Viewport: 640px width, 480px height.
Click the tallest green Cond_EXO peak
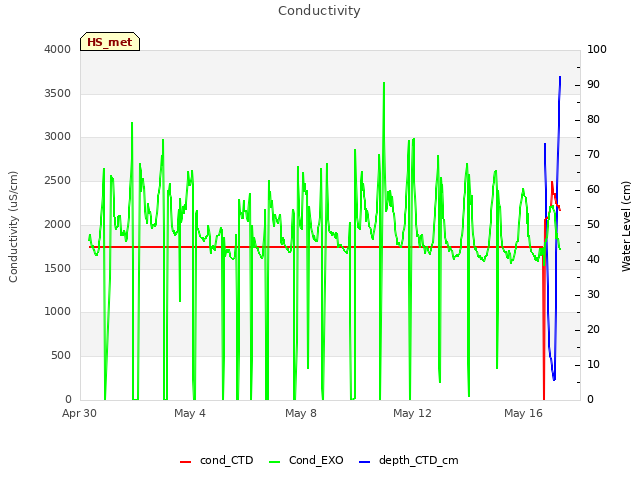[384, 83]
